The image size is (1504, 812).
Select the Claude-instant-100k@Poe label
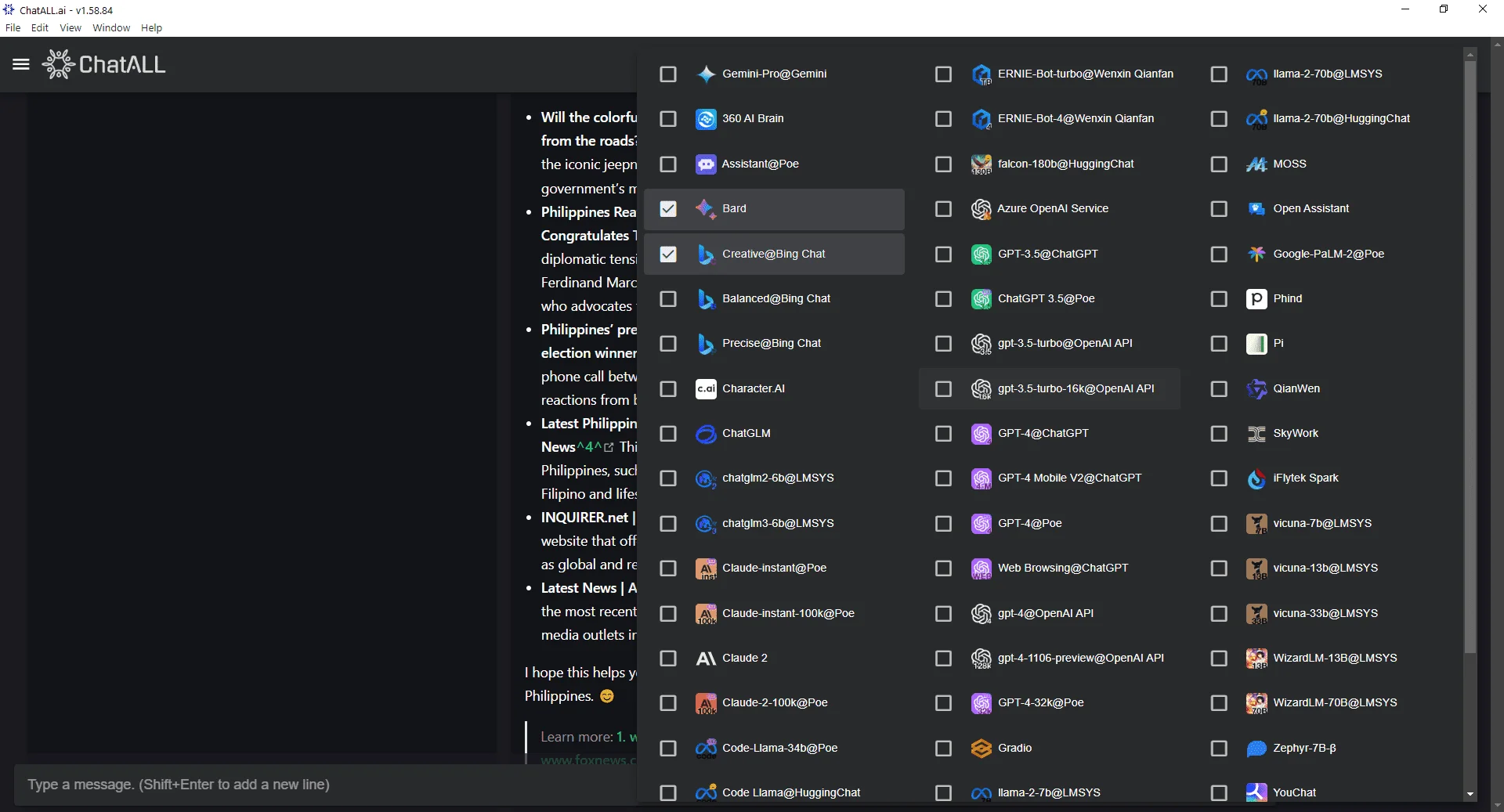[x=788, y=614]
